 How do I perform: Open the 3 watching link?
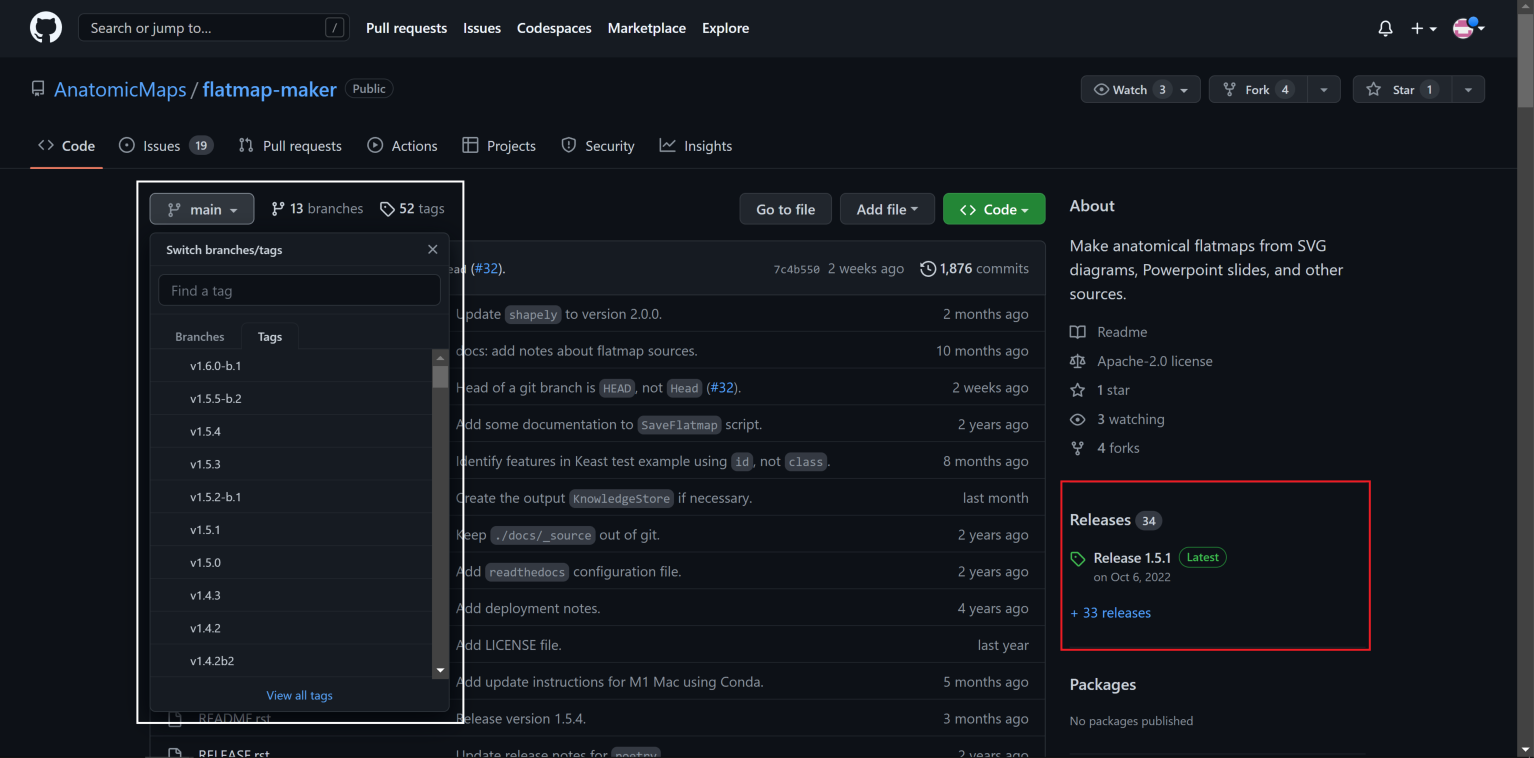click(1117, 419)
